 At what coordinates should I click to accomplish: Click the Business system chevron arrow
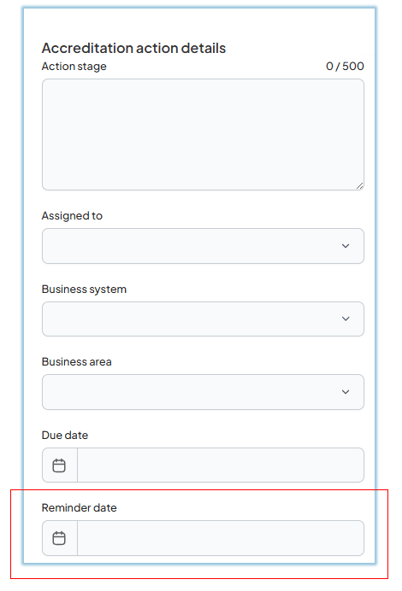click(345, 319)
